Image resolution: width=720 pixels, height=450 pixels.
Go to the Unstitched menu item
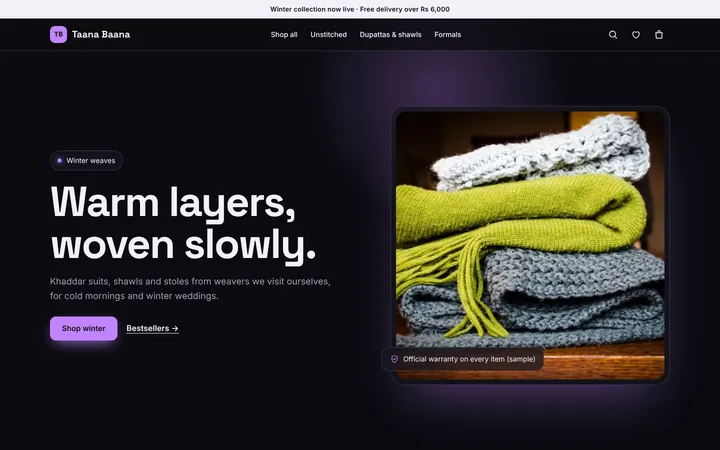pos(328,34)
